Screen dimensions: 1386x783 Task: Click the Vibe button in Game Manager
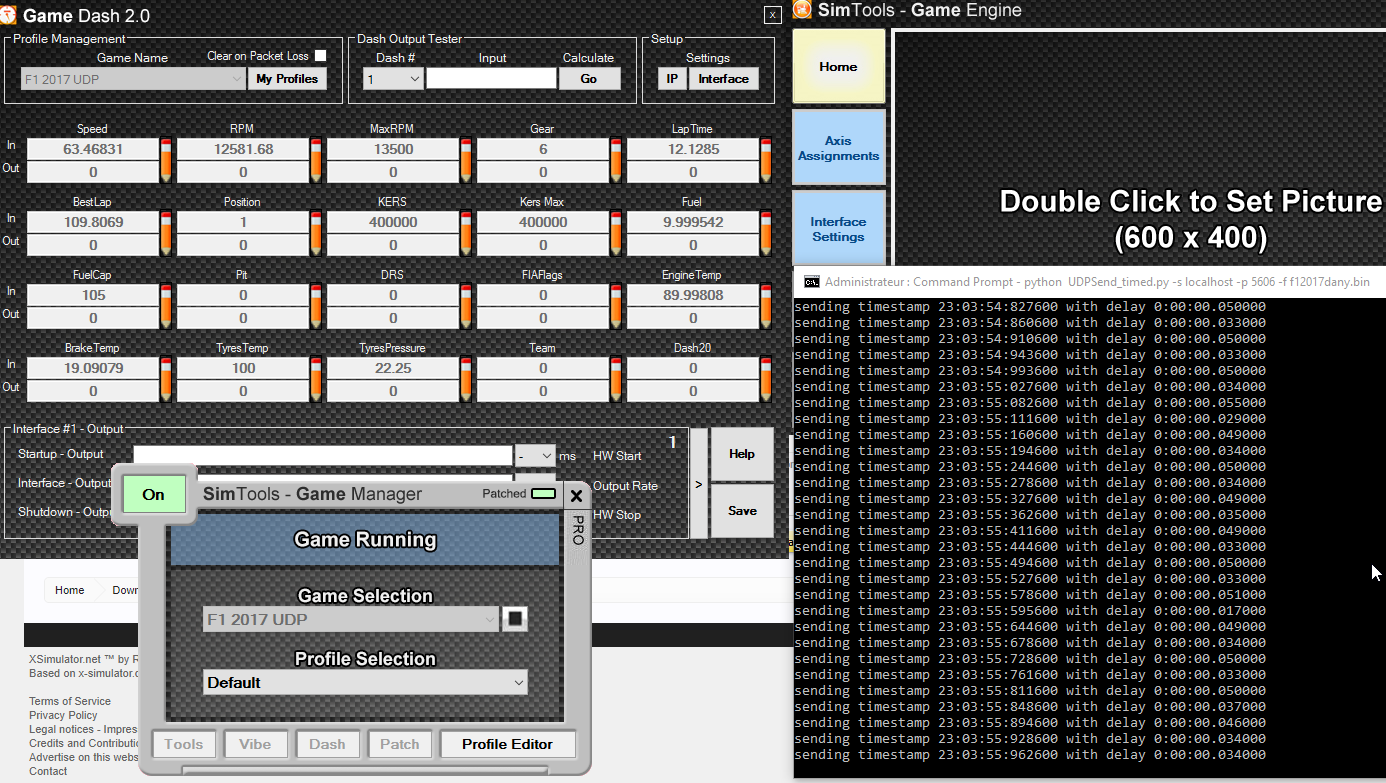pos(255,744)
